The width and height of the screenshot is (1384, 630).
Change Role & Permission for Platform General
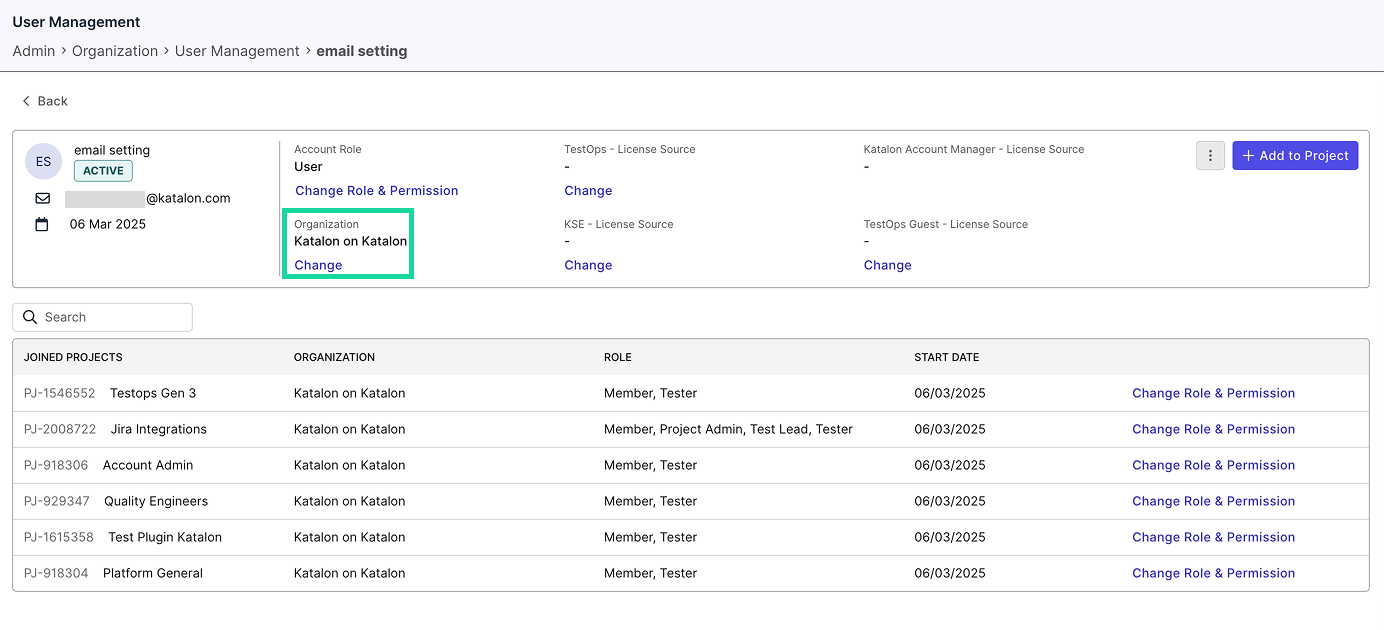[1213, 573]
